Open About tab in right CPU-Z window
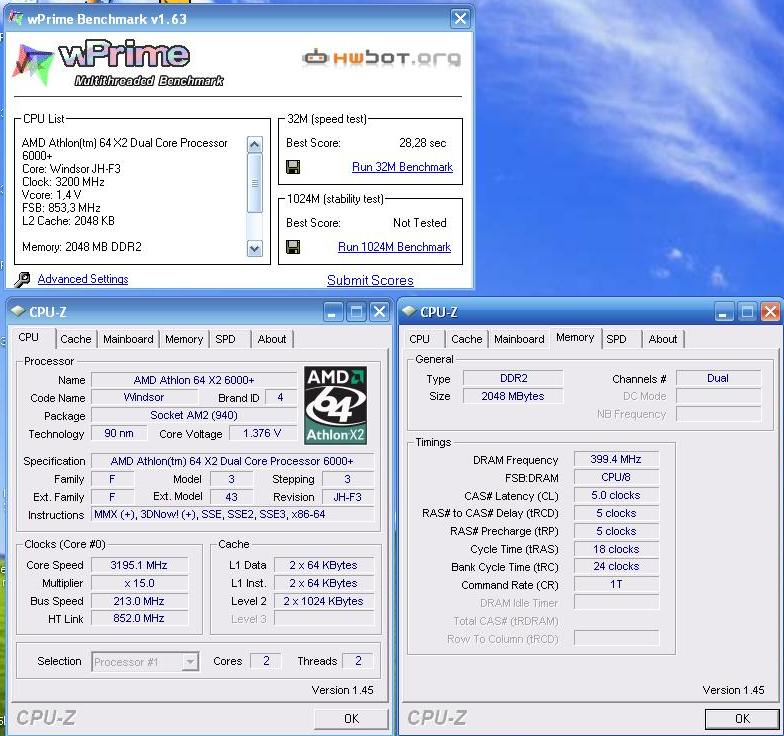Image resolution: width=784 pixels, height=736 pixels. pos(662,339)
